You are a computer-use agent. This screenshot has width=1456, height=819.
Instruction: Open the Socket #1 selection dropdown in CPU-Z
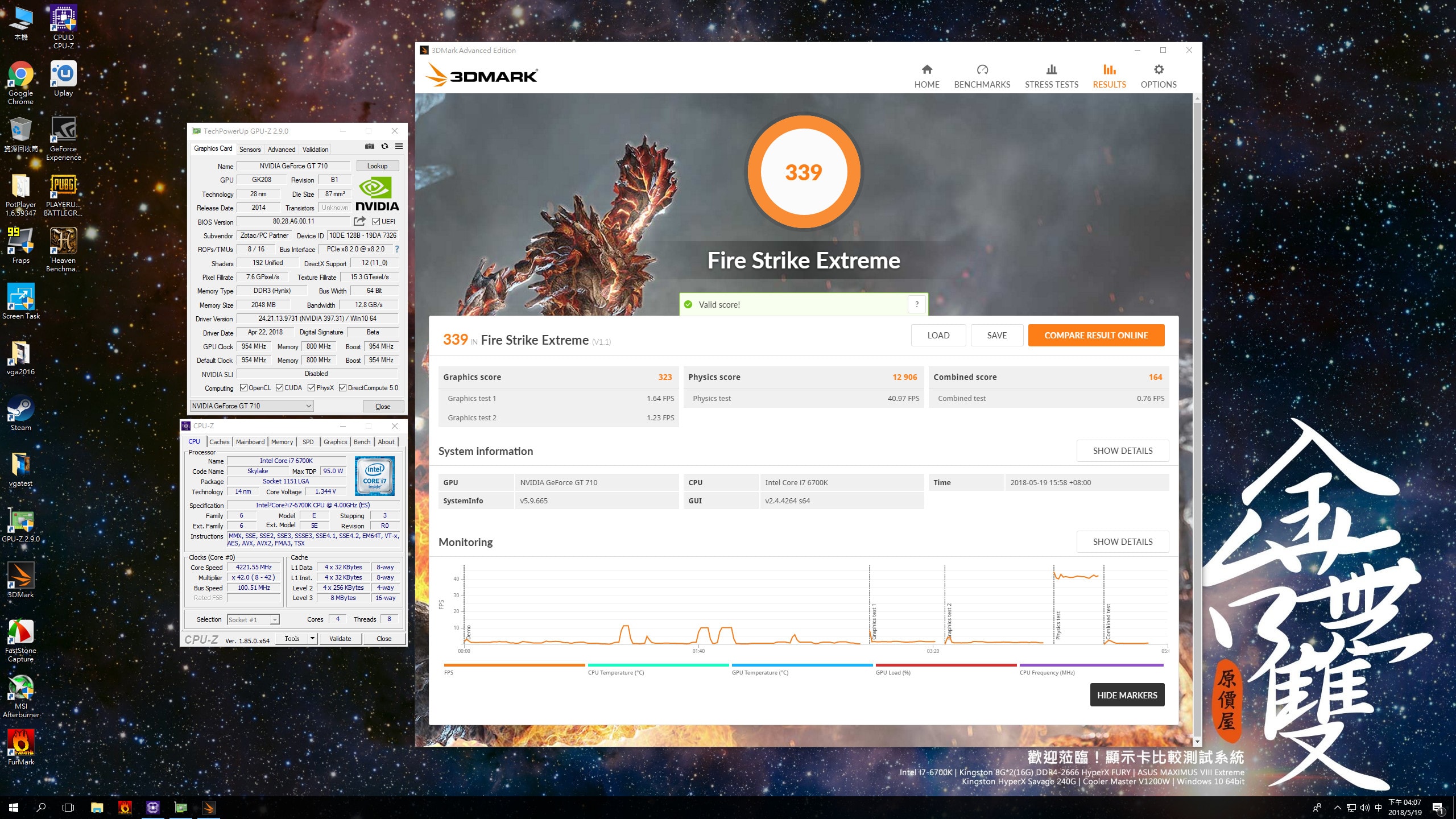(253, 620)
